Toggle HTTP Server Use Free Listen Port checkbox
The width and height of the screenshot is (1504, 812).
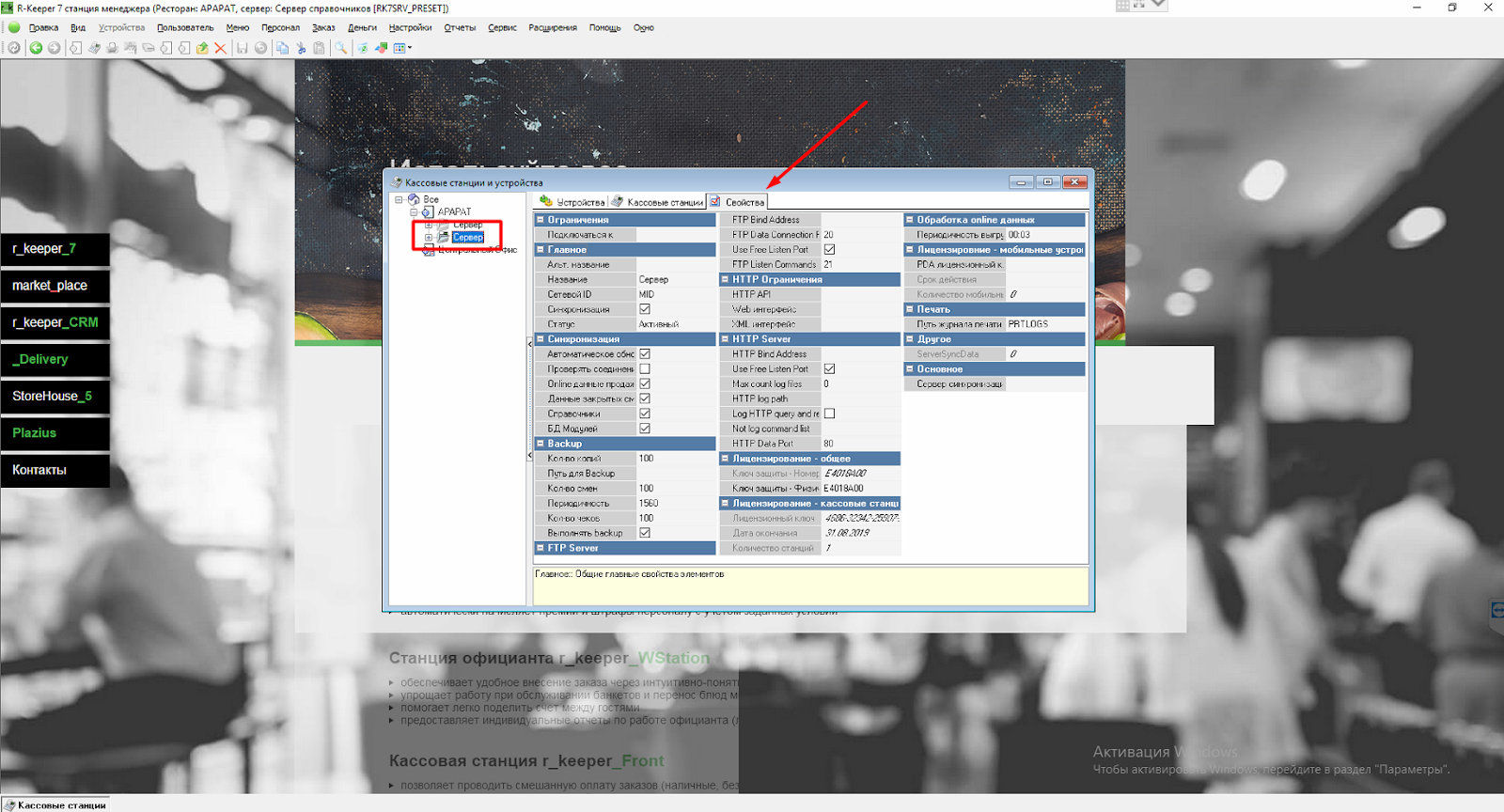(x=829, y=369)
